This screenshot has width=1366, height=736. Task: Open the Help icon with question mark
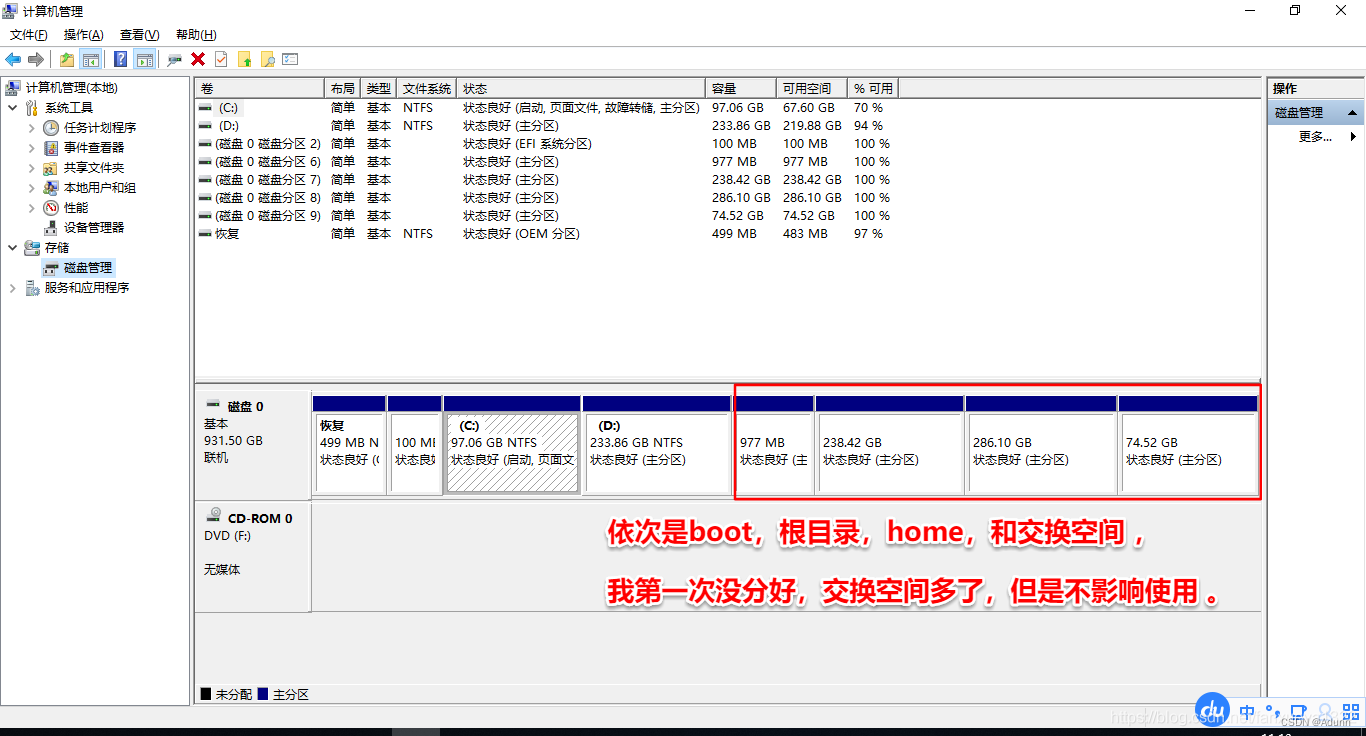(119, 59)
